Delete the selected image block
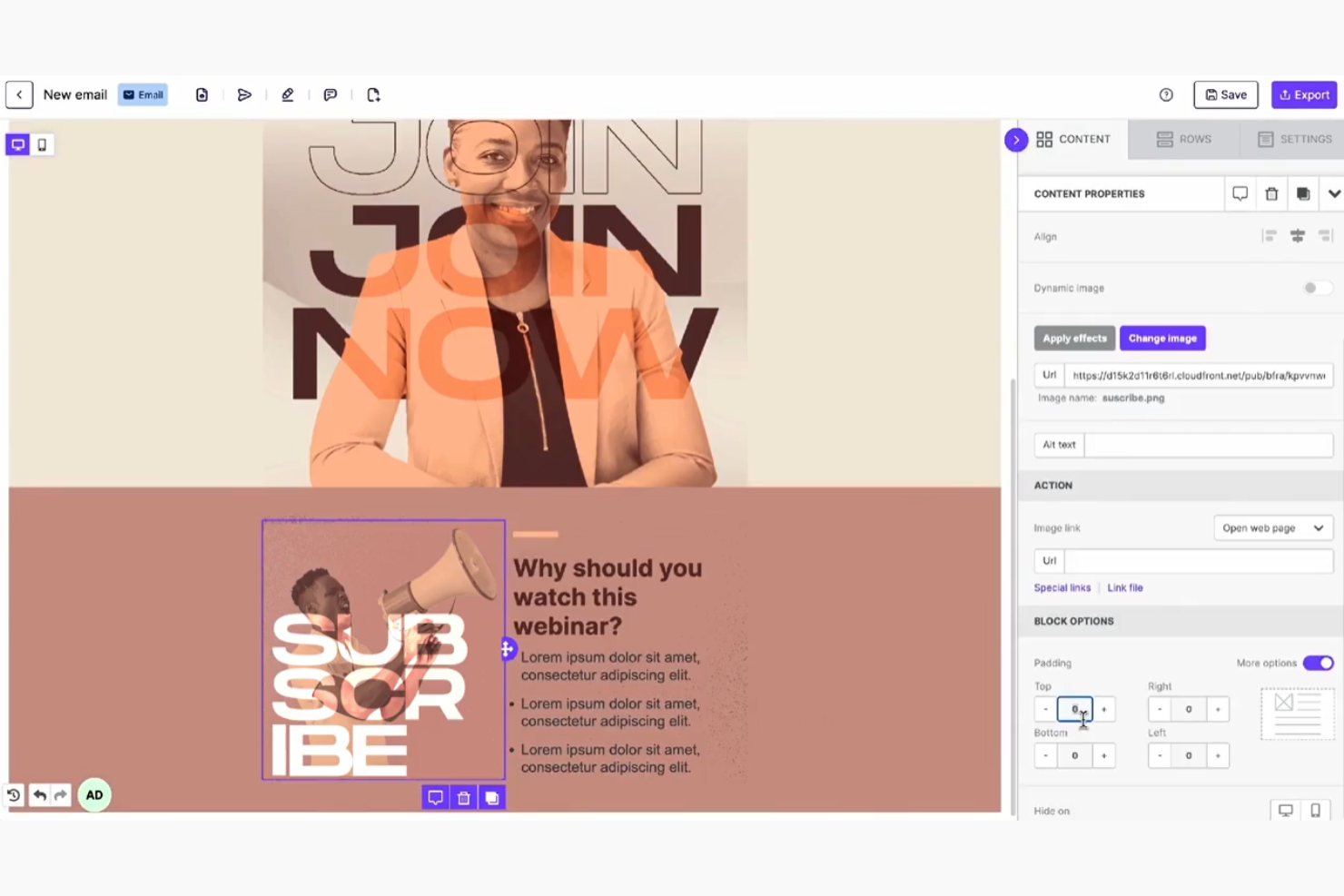Screen dimensions: 1344x896 pos(463,796)
